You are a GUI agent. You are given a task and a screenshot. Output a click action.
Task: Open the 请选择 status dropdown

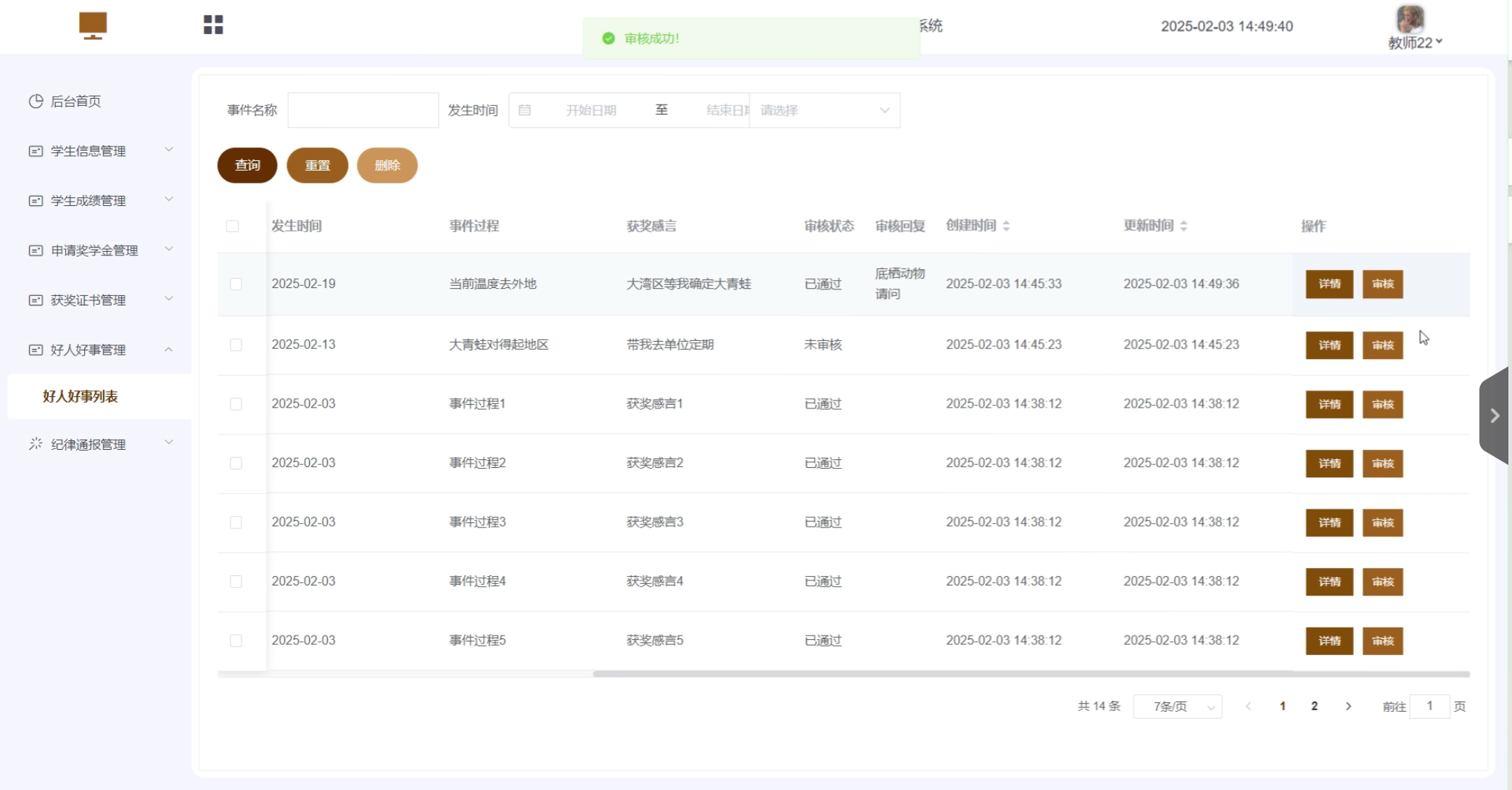coord(825,110)
